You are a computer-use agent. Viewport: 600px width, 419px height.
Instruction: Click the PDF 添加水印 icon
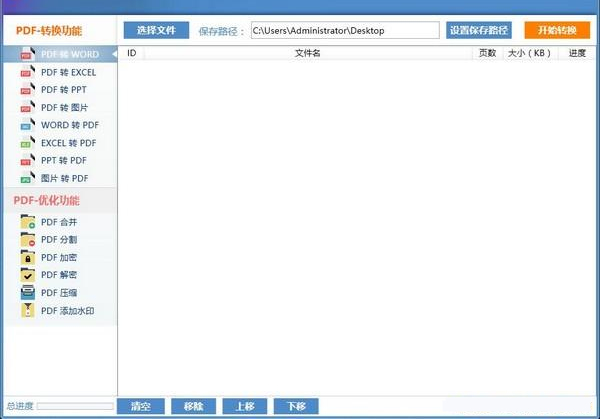click(28, 310)
